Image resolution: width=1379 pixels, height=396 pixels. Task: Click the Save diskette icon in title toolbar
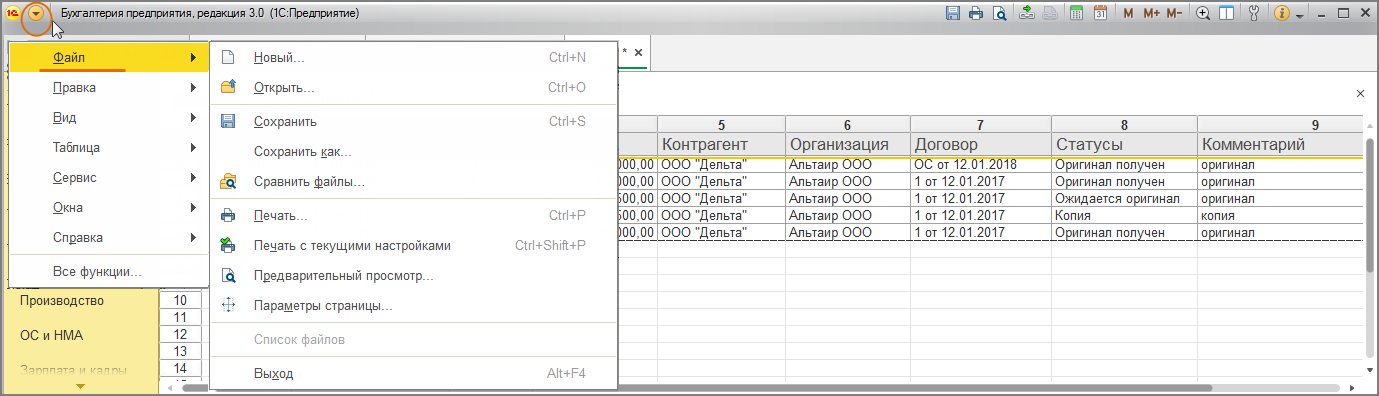(x=953, y=14)
